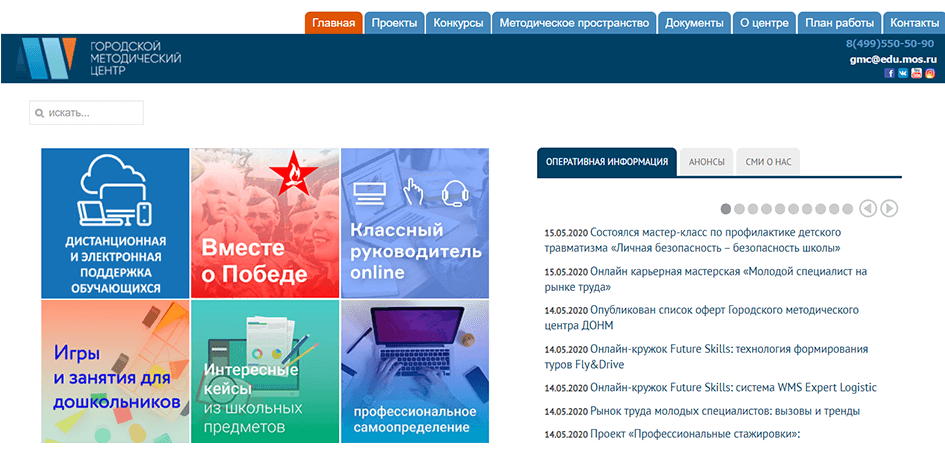Open Онлайн карьерная мастерская news link
Image resolution: width=945 pixels, height=449 pixels.
(705, 279)
